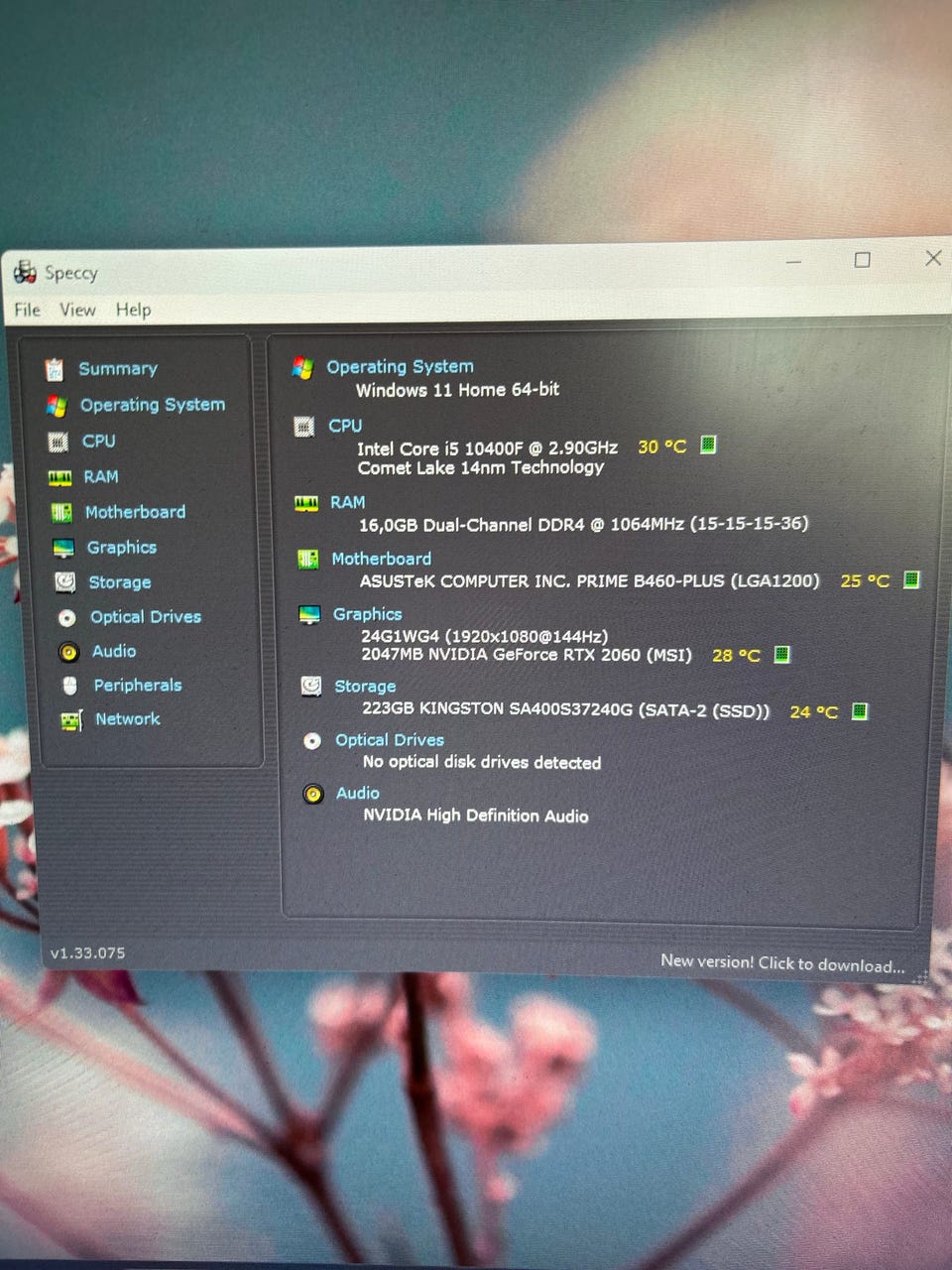This screenshot has width=952, height=1270.
Task: Click the KINGSTON SA400S37240G storage text
Action: 565,709
